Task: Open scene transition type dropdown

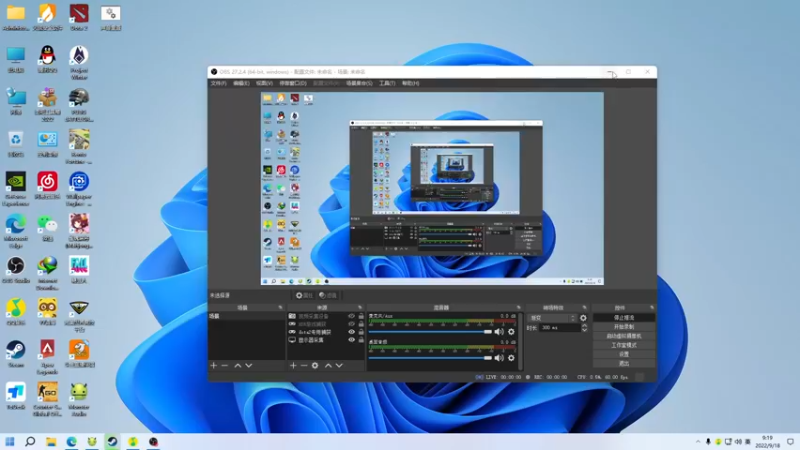Action: (552, 318)
